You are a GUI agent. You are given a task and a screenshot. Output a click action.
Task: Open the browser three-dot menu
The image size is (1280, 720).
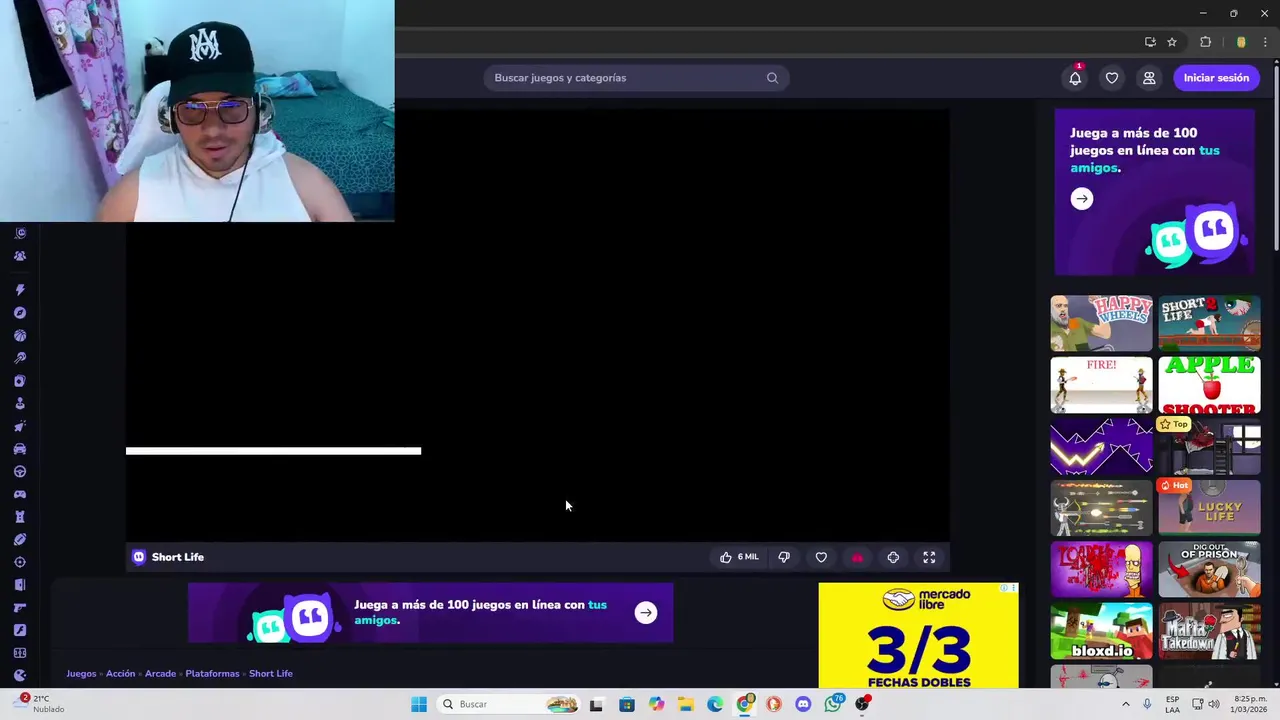(1265, 42)
